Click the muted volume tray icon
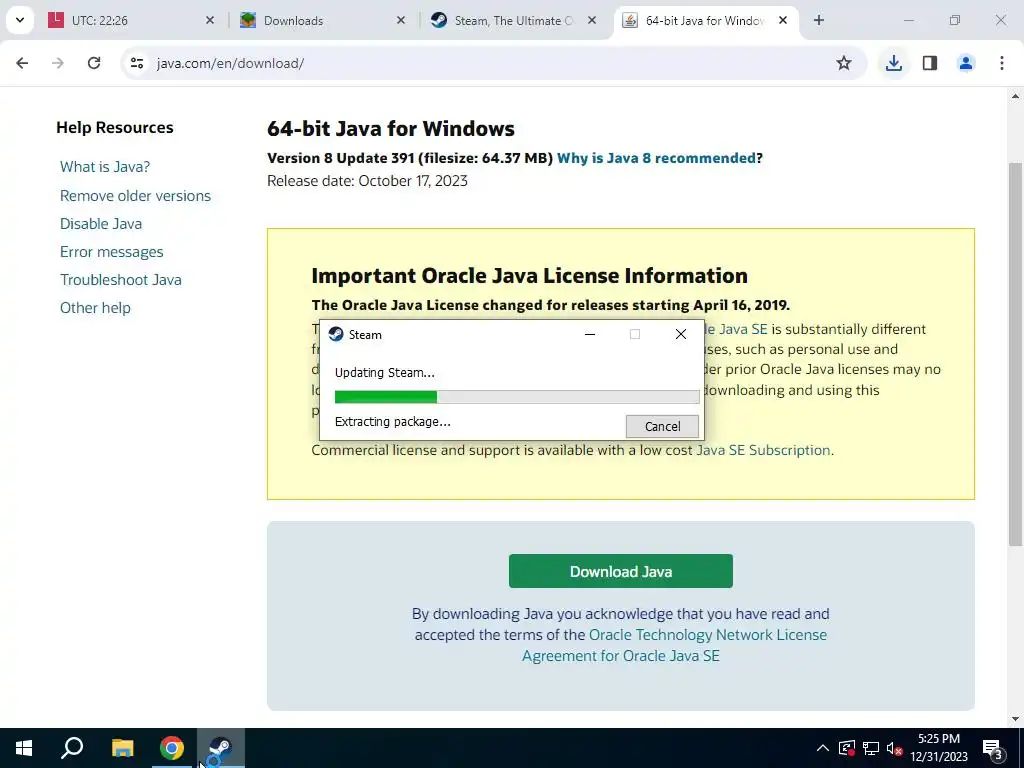Viewport: 1024px width, 768px height. coord(895,748)
